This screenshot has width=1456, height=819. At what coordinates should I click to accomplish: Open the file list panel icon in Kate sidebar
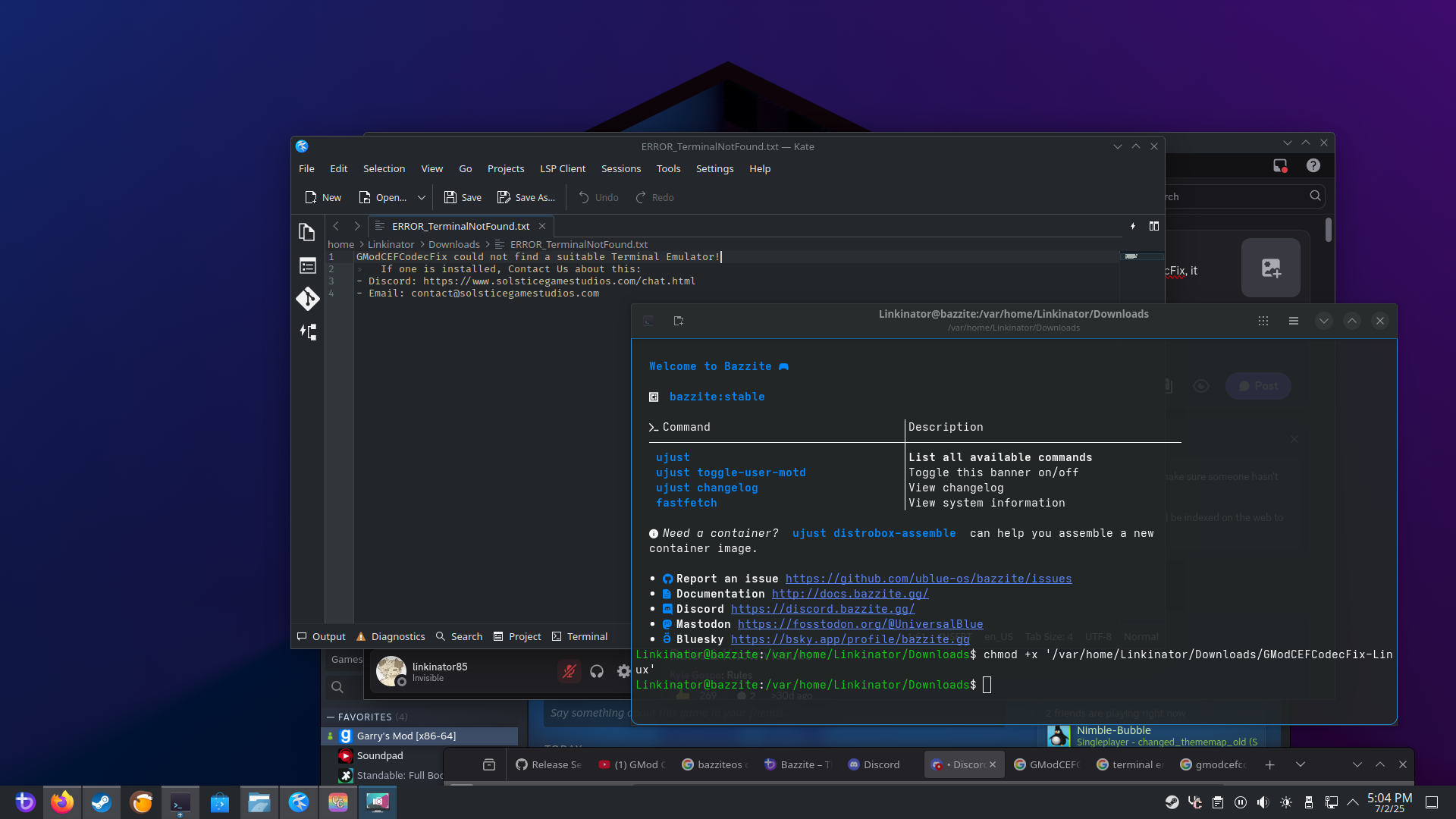coord(307,265)
